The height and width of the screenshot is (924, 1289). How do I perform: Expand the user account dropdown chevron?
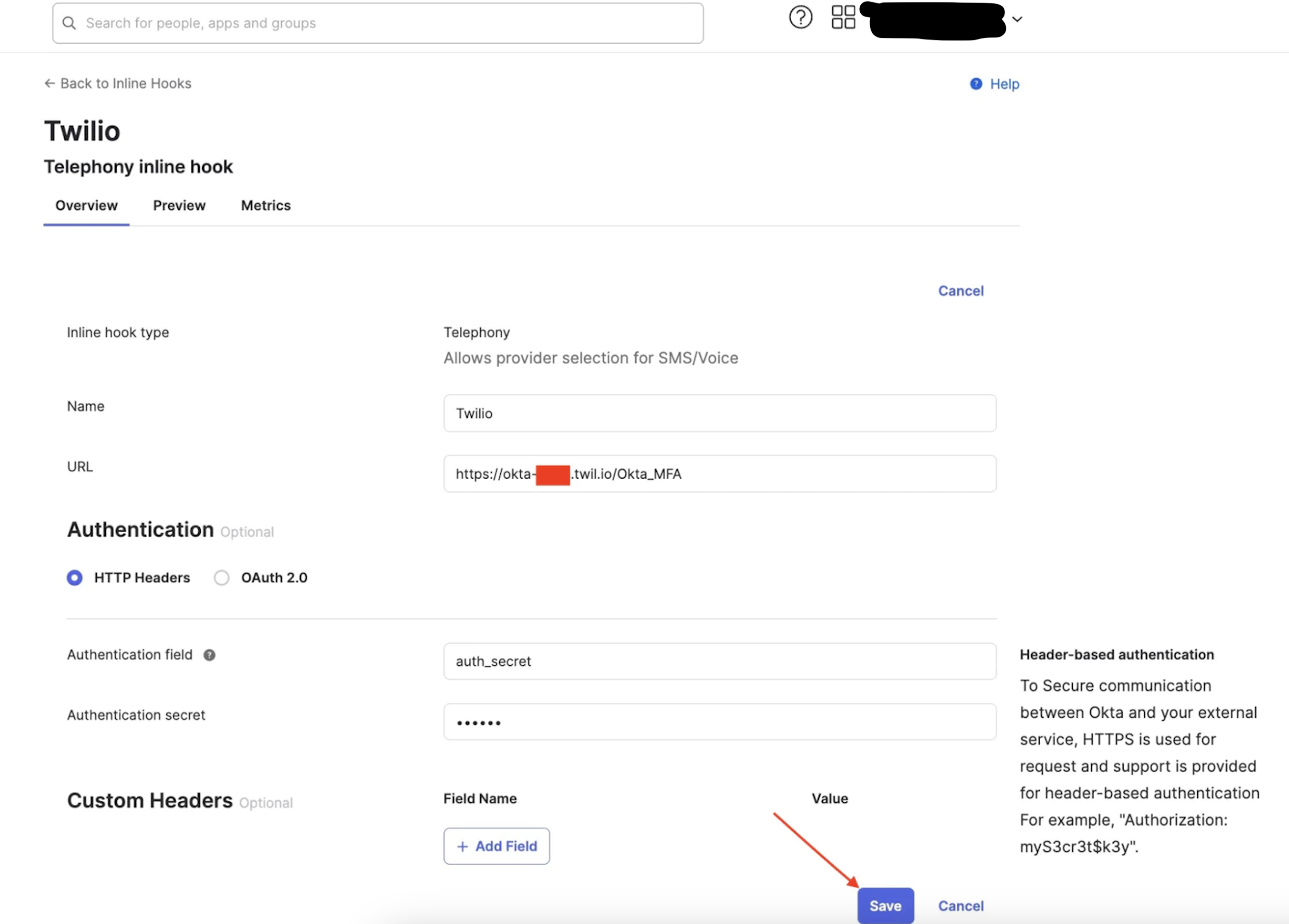tap(1017, 19)
